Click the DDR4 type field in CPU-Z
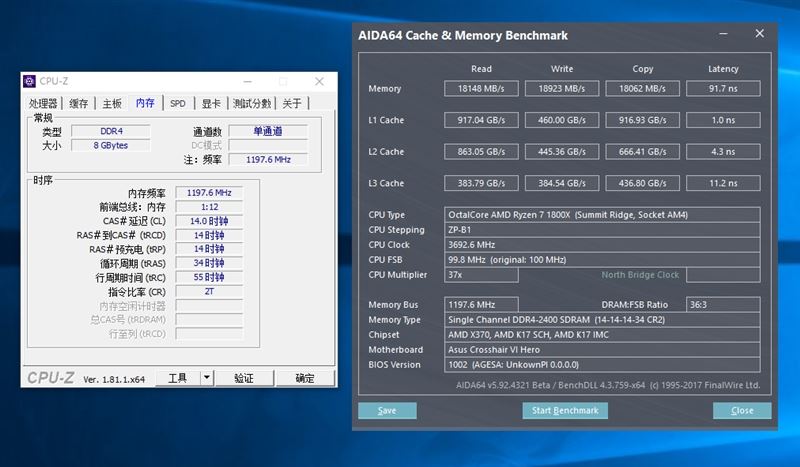This screenshot has width=800, height=467. [x=111, y=131]
